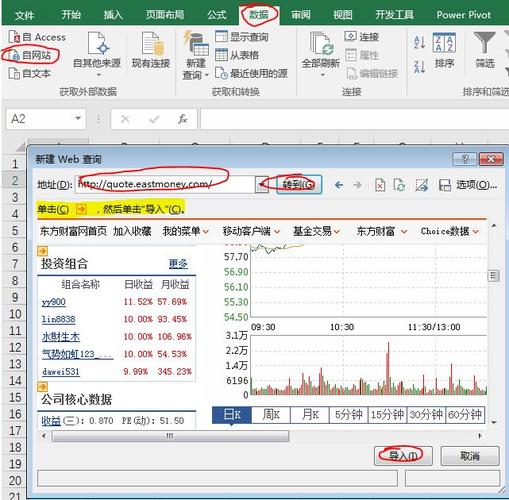Click the hide icons toolbar icon
This screenshot has width=509, height=500.
(x=421, y=185)
